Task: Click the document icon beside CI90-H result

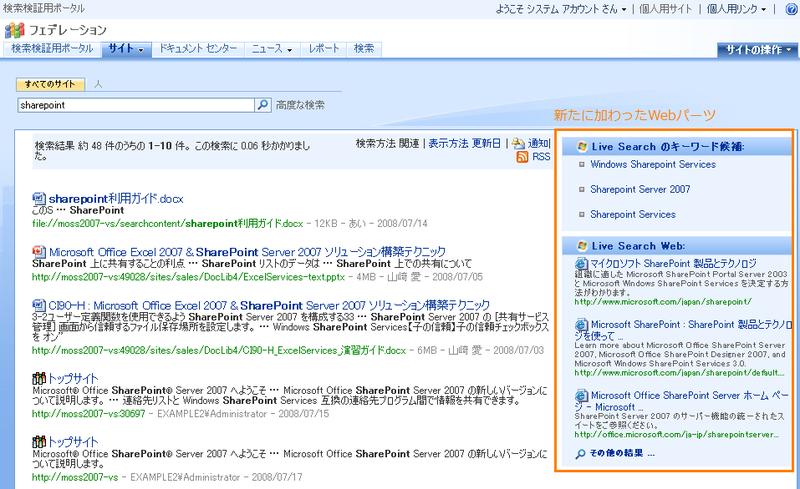Action: tap(39, 305)
